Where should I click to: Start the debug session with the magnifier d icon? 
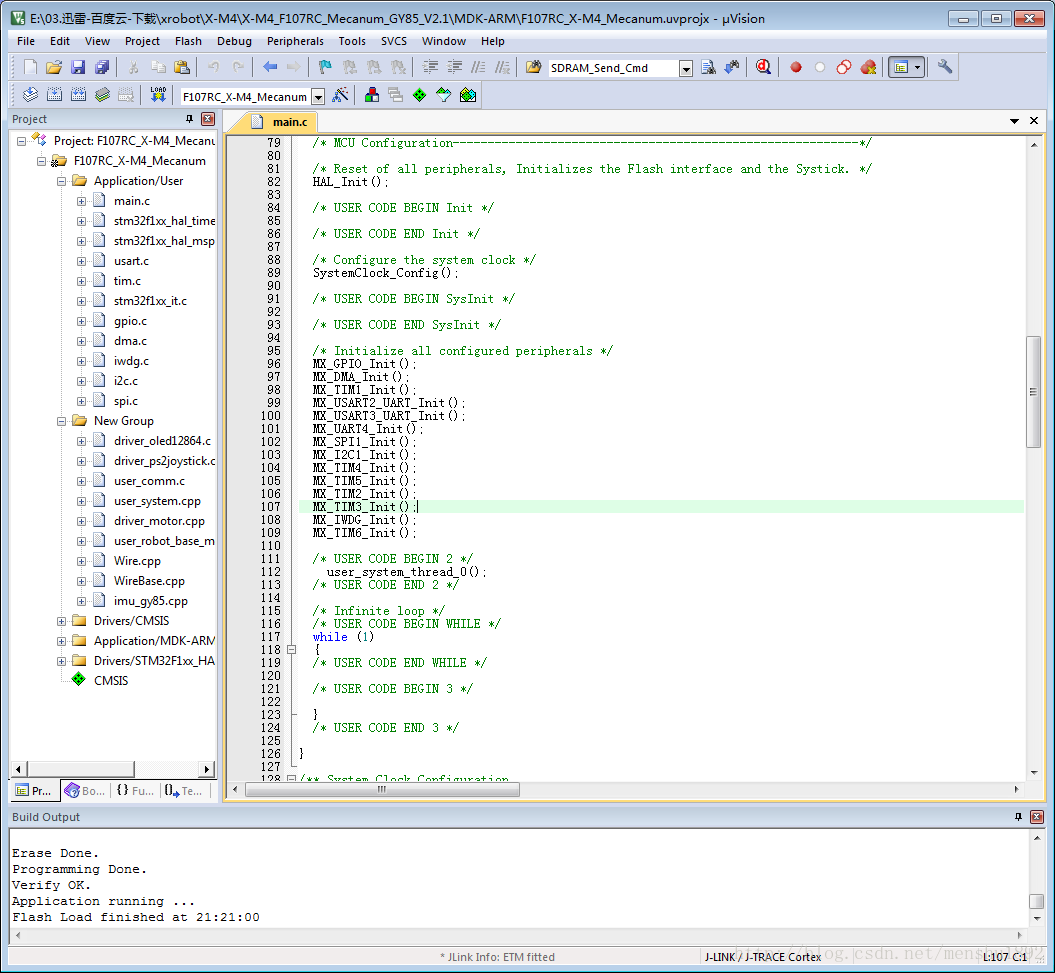(763, 67)
